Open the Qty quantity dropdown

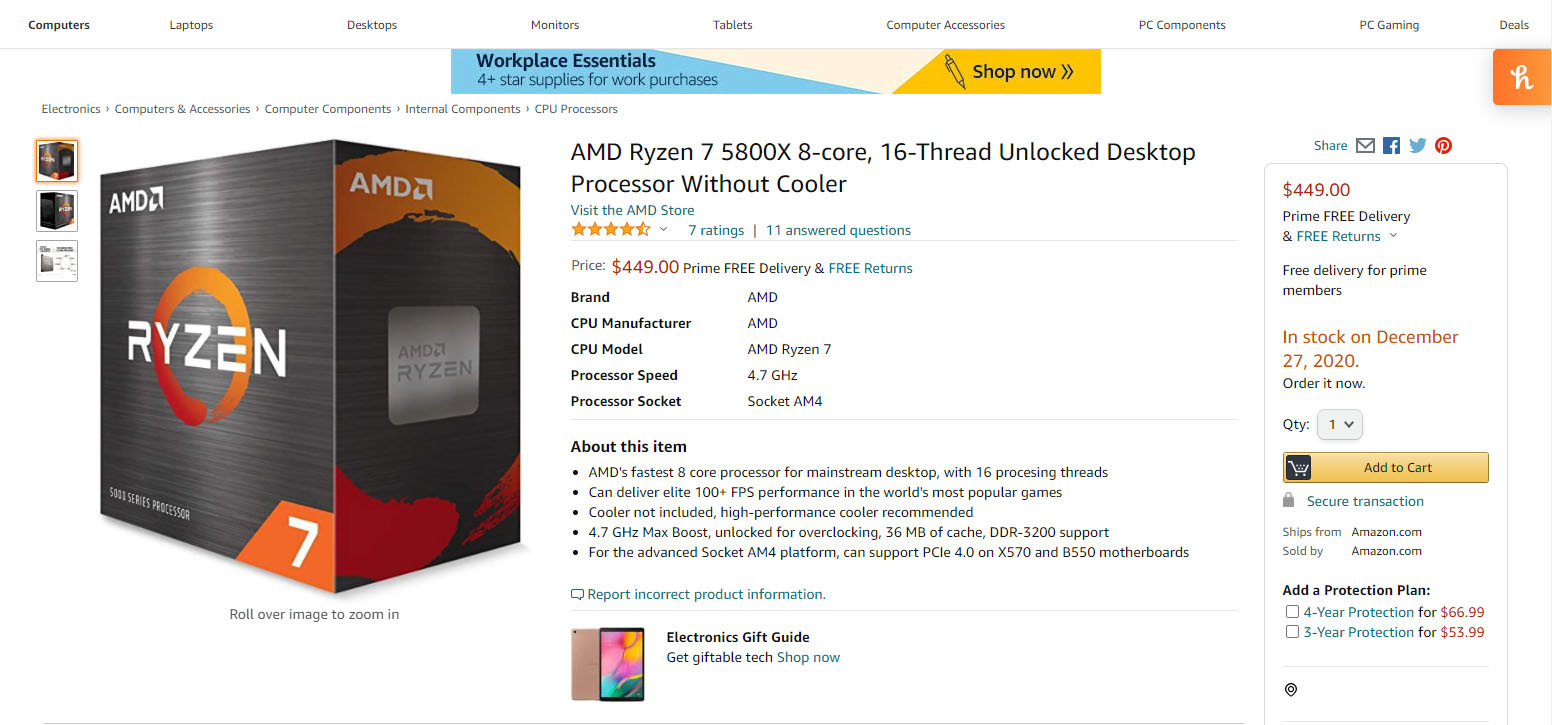1340,424
